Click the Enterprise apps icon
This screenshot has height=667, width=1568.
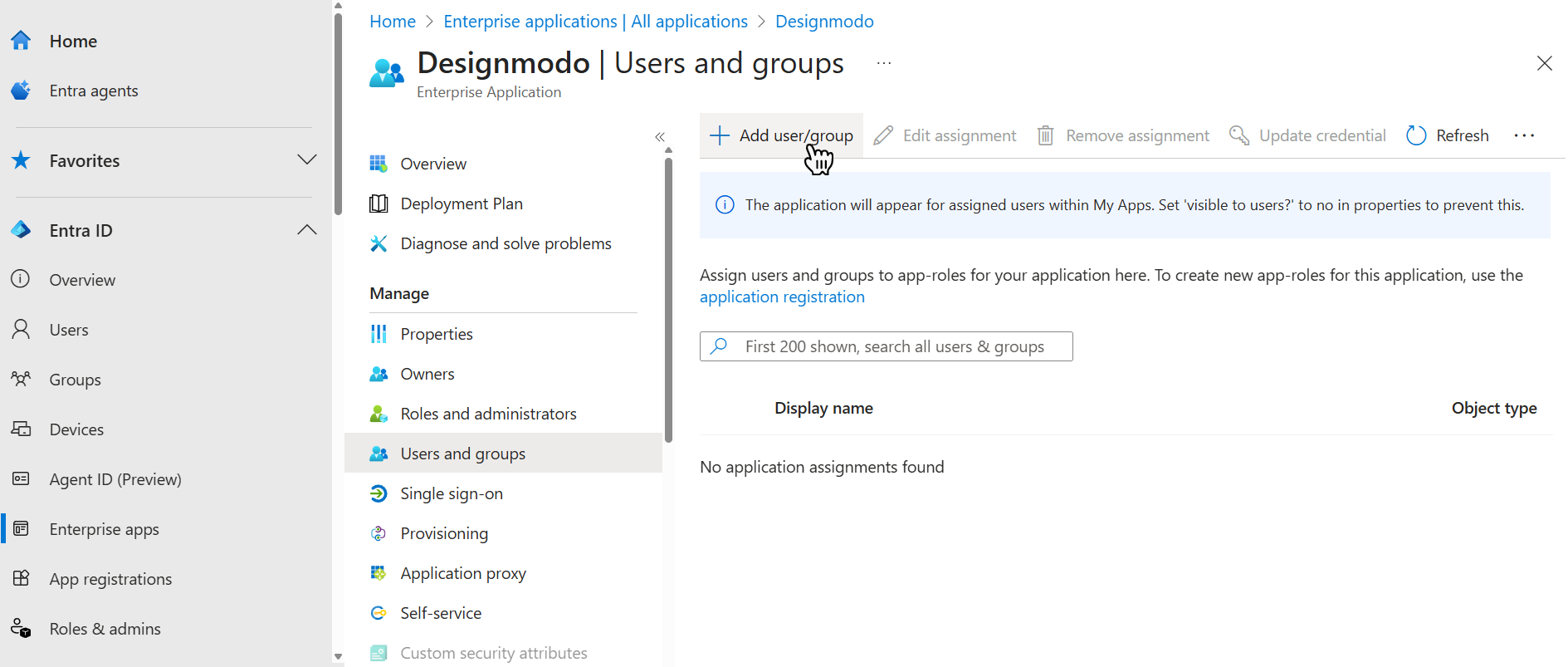point(21,528)
